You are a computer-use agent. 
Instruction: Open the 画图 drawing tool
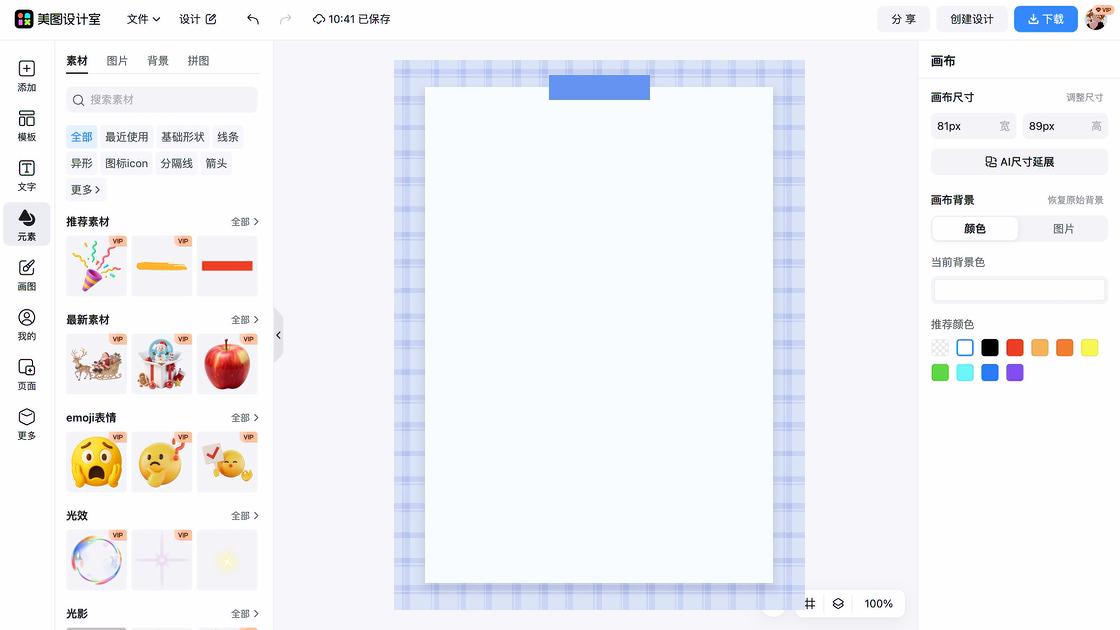click(x=26, y=275)
